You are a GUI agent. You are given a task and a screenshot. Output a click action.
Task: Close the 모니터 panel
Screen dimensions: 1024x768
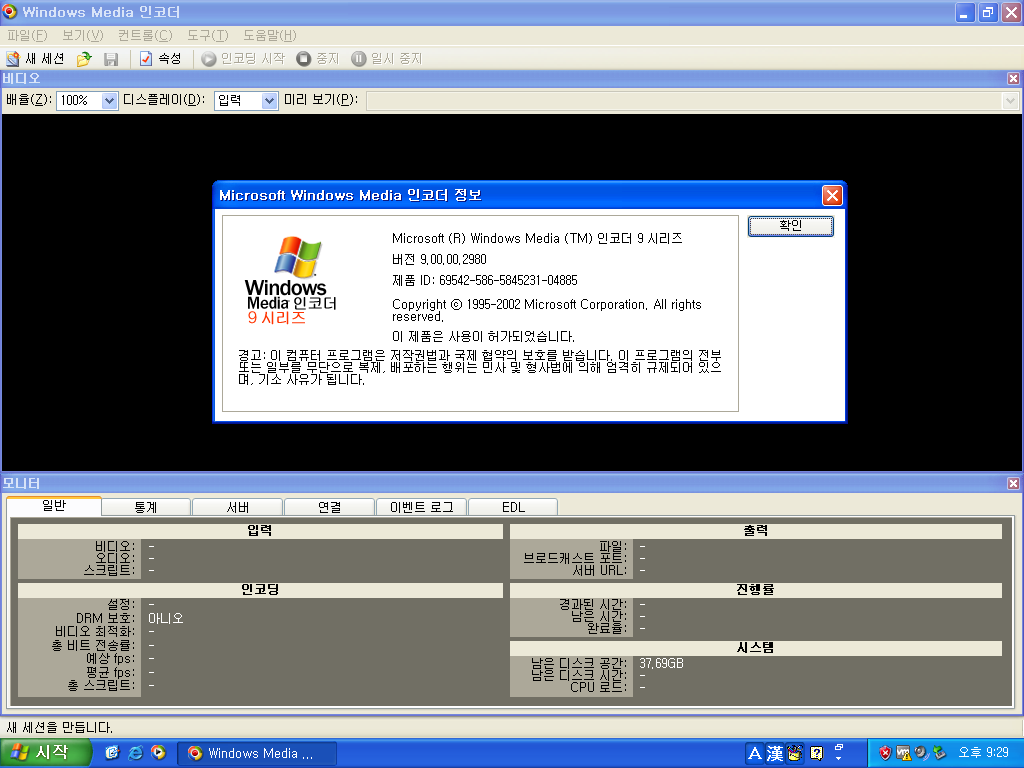tap(1013, 483)
